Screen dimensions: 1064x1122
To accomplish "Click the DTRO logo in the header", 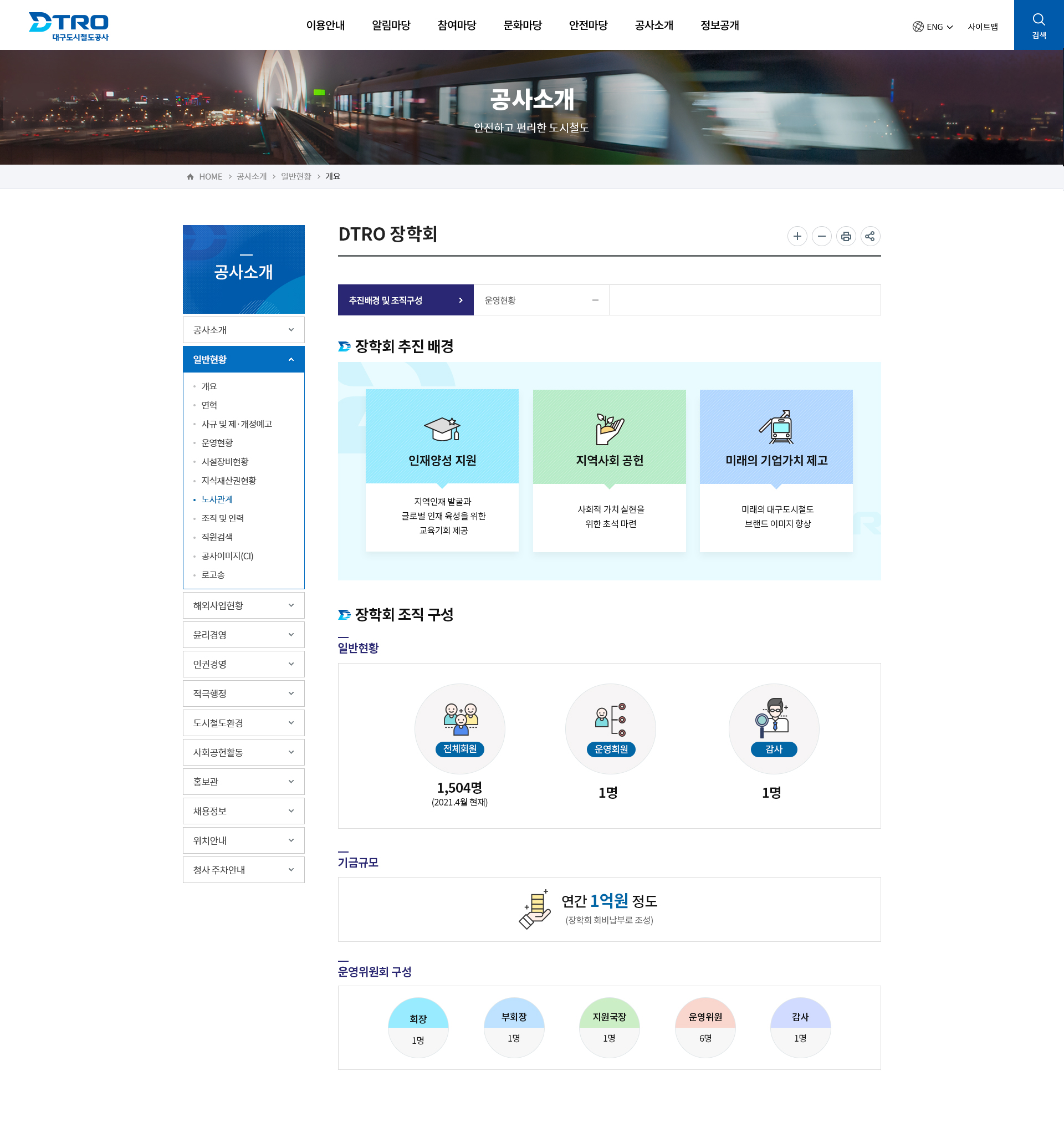I will tap(70, 25).
